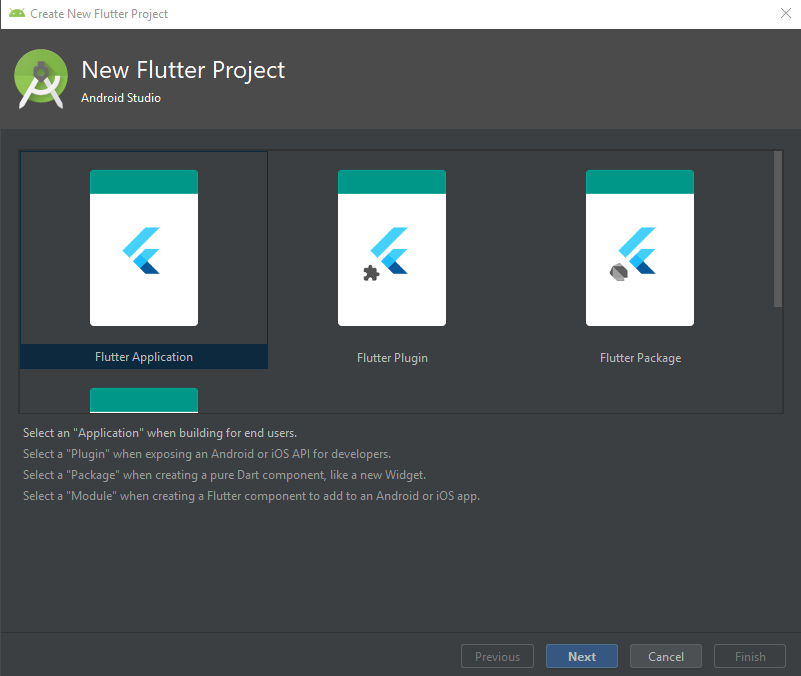Click the Cancel button
Image resolution: width=801 pixels, height=676 pixels.
pyautogui.click(x=666, y=656)
